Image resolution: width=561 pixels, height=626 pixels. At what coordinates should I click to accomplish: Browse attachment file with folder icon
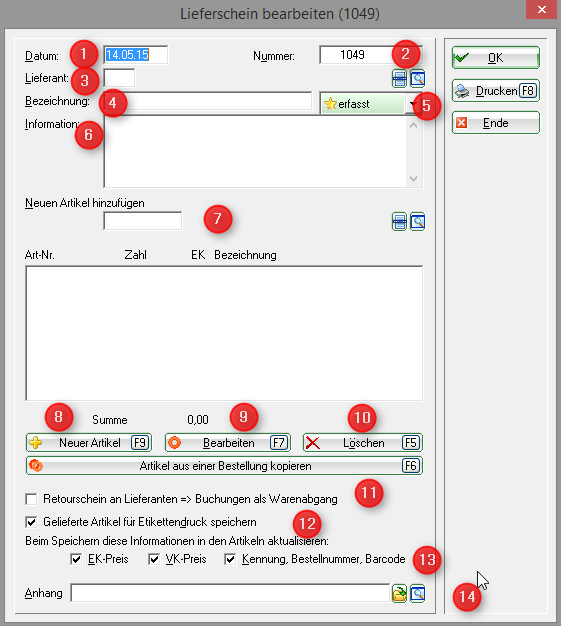pyautogui.click(x=399, y=593)
